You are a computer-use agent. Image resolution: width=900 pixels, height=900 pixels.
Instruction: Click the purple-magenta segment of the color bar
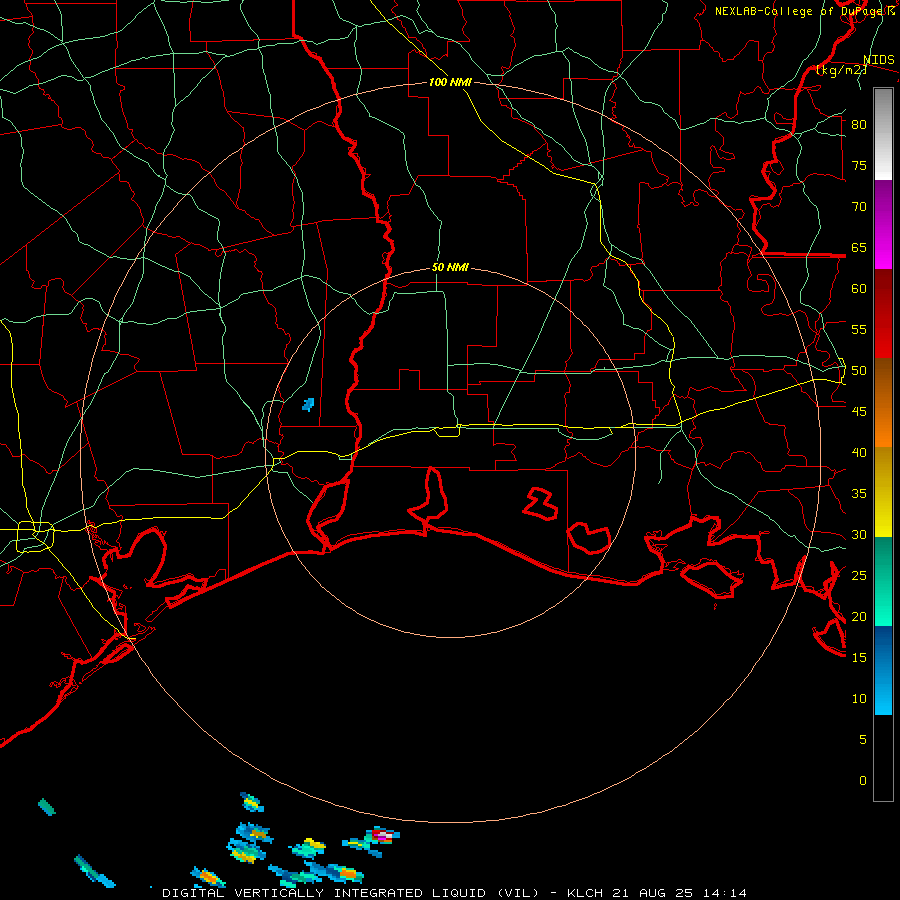pos(883,225)
